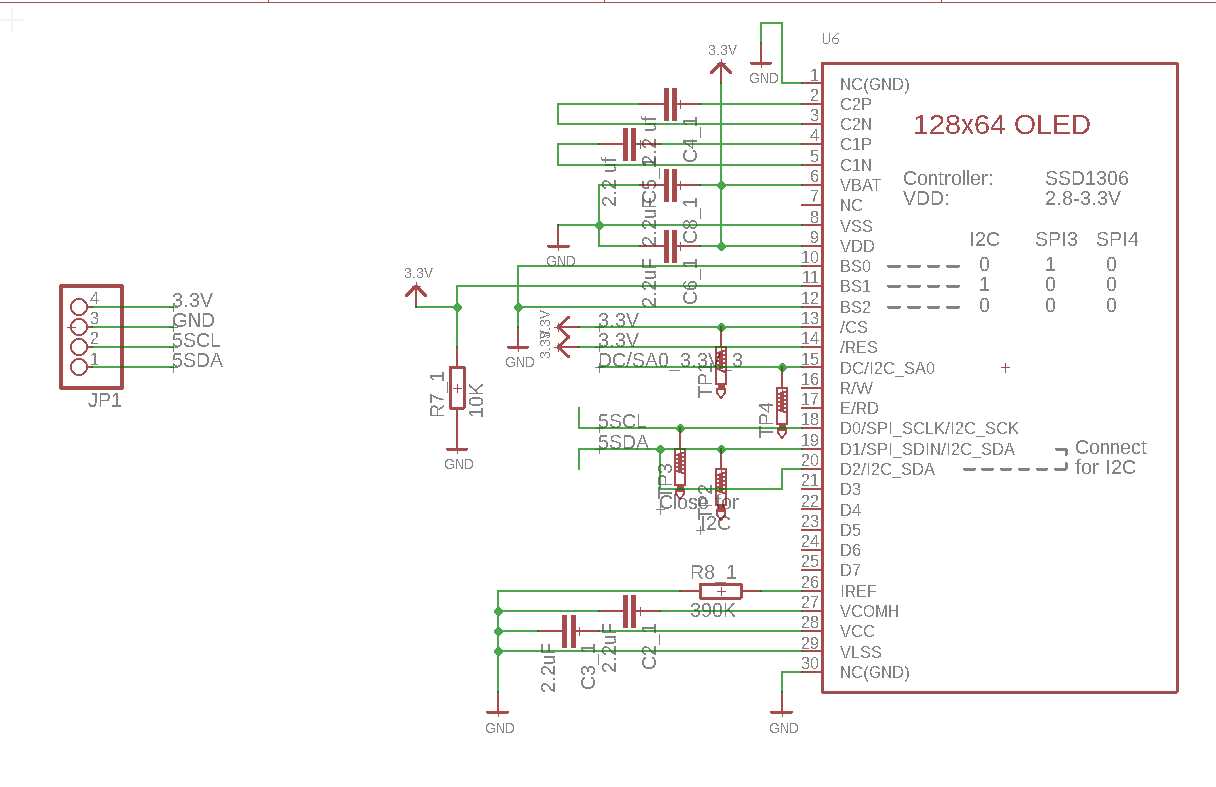The width and height of the screenshot is (1216, 787).
Task: Click the D1/SPI_SDIN/I2C_SDA pin label
Action: click(927, 449)
